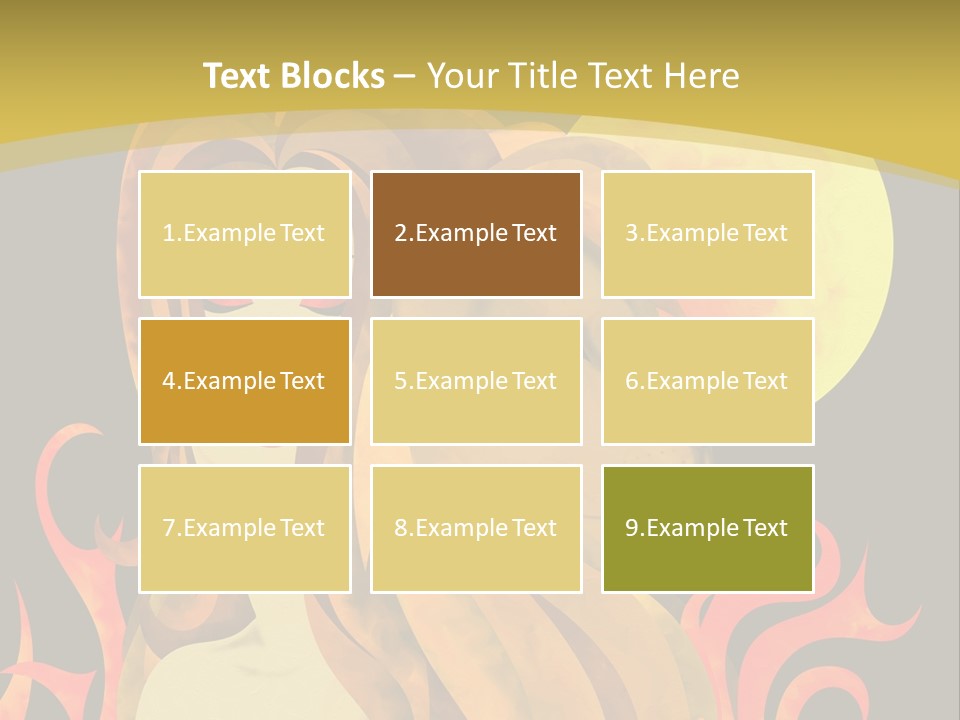Select the olive green 9.Example Text block
The width and height of the screenshot is (960, 720).
[x=707, y=528]
